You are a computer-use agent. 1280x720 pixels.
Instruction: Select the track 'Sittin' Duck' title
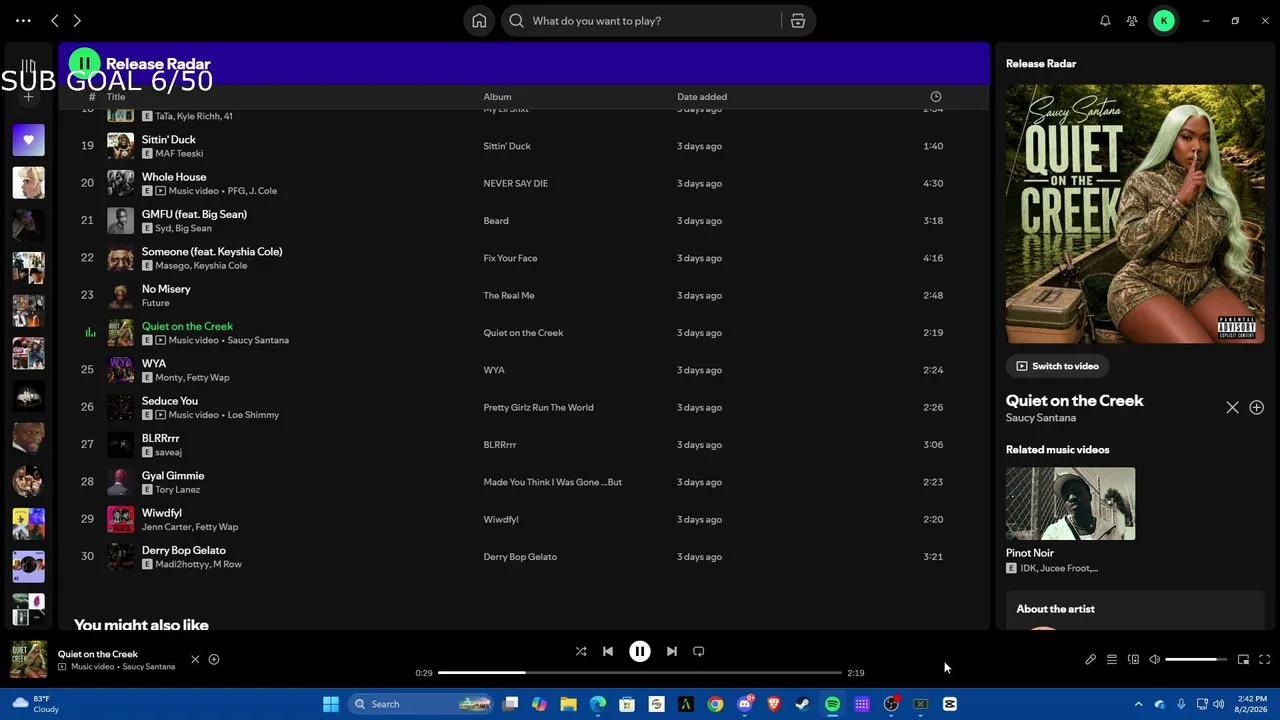(168, 139)
